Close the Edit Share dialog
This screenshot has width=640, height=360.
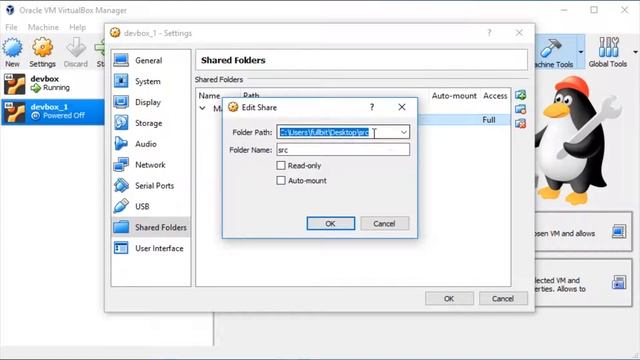tap(402, 107)
